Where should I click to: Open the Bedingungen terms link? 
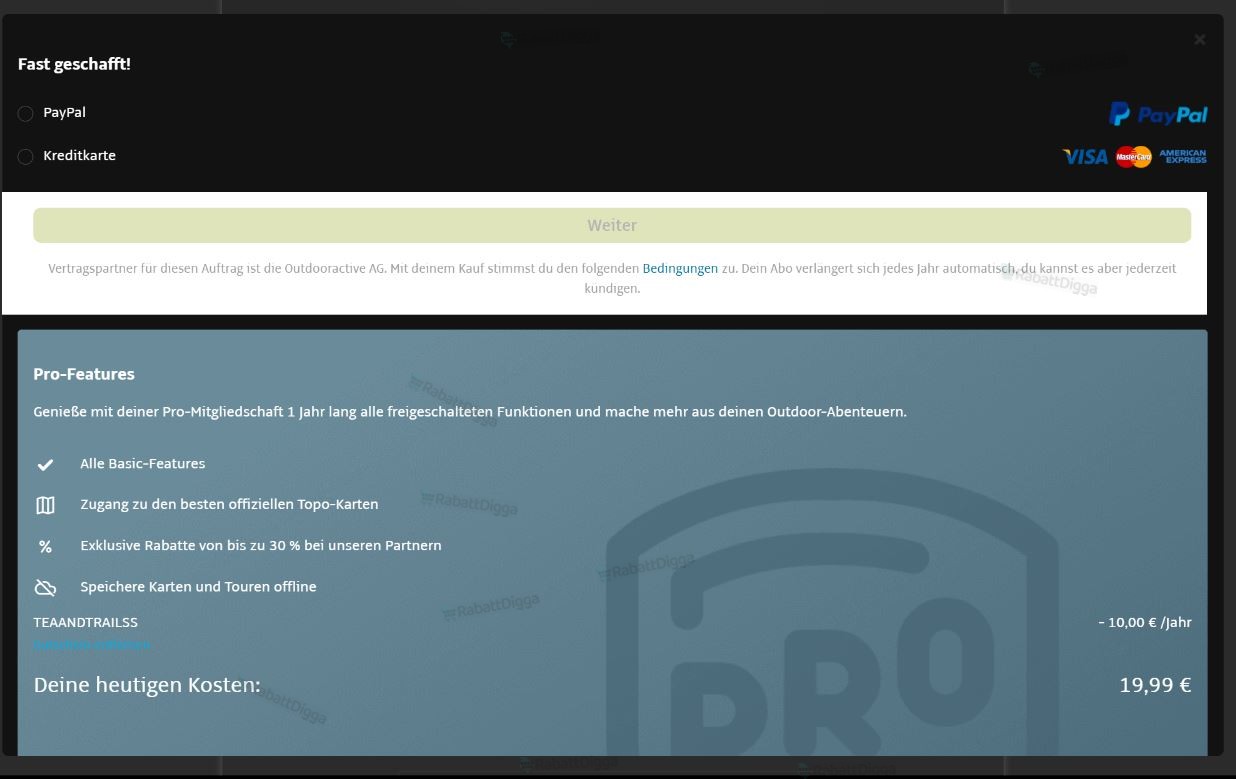pos(680,268)
